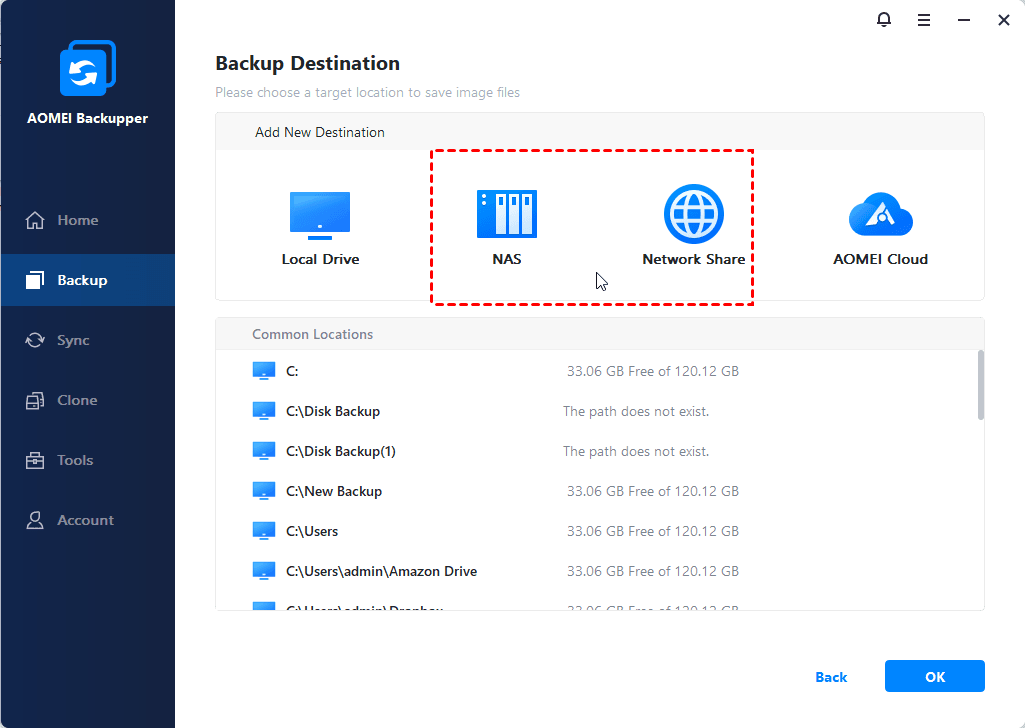1025x728 pixels.
Task: Open notifications bell icon
Action: pyautogui.click(x=883, y=20)
